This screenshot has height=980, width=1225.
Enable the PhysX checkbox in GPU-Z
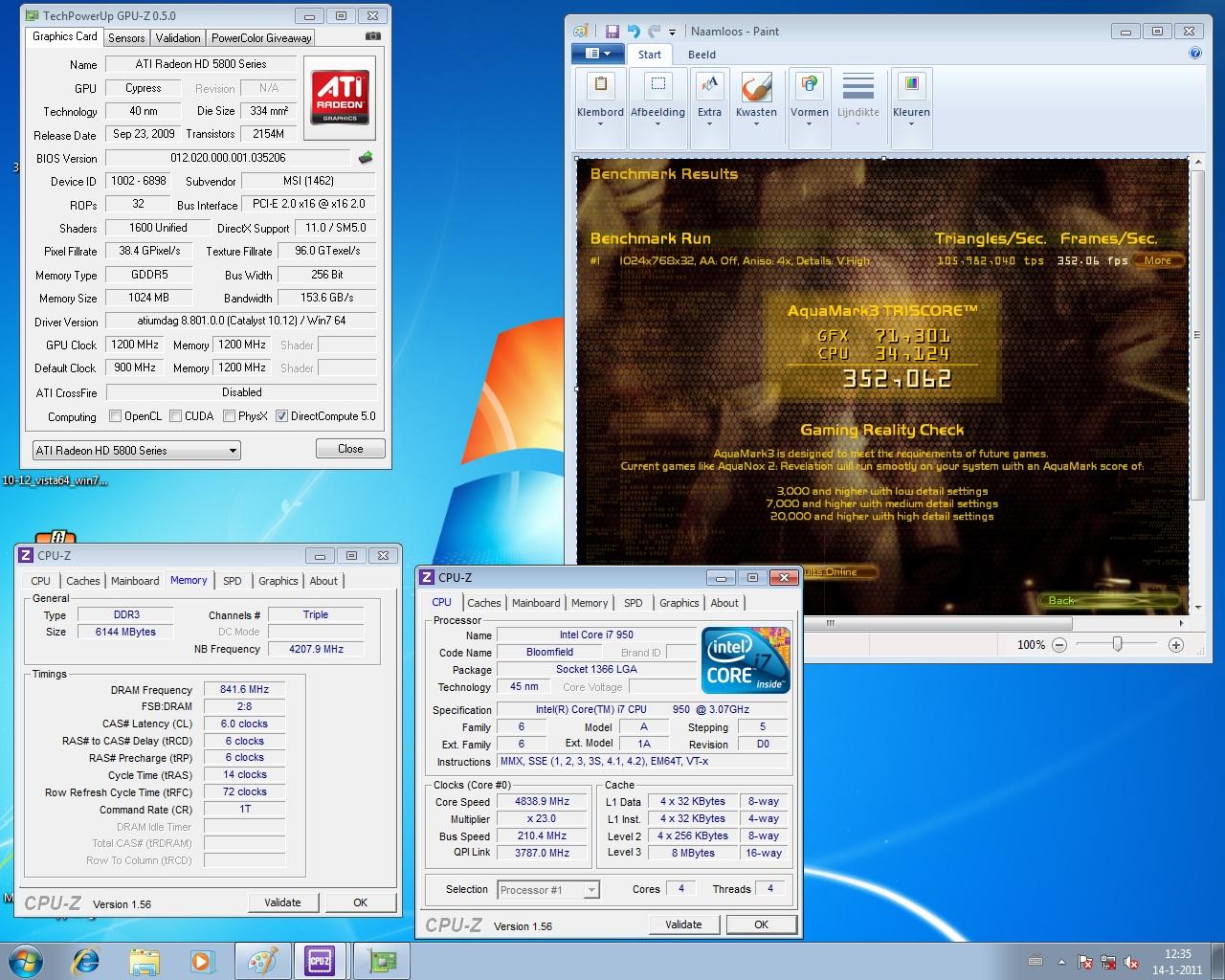tap(229, 415)
